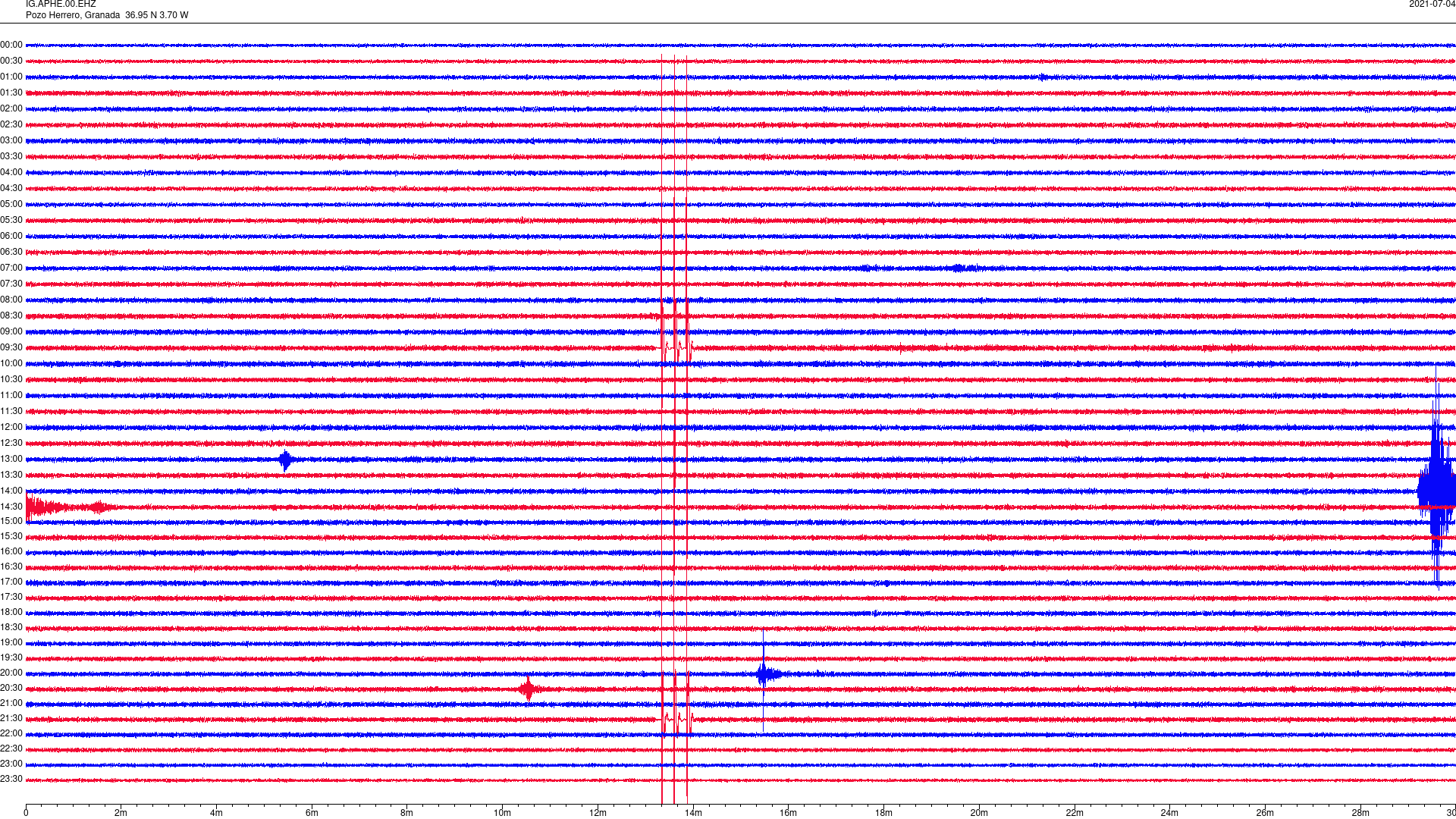The image size is (1456, 819).
Task: Click the 23:00 time row label
Action: coord(11,764)
